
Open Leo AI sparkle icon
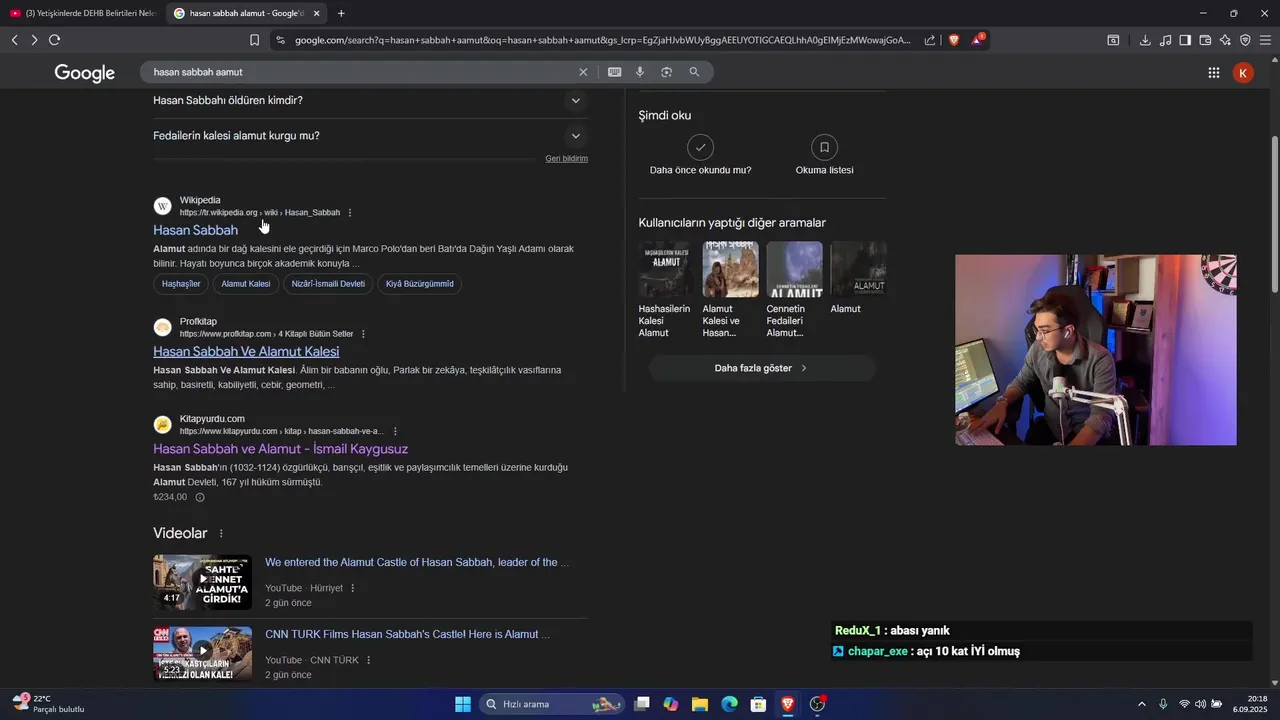pyautogui.click(x=1225, y=40)
